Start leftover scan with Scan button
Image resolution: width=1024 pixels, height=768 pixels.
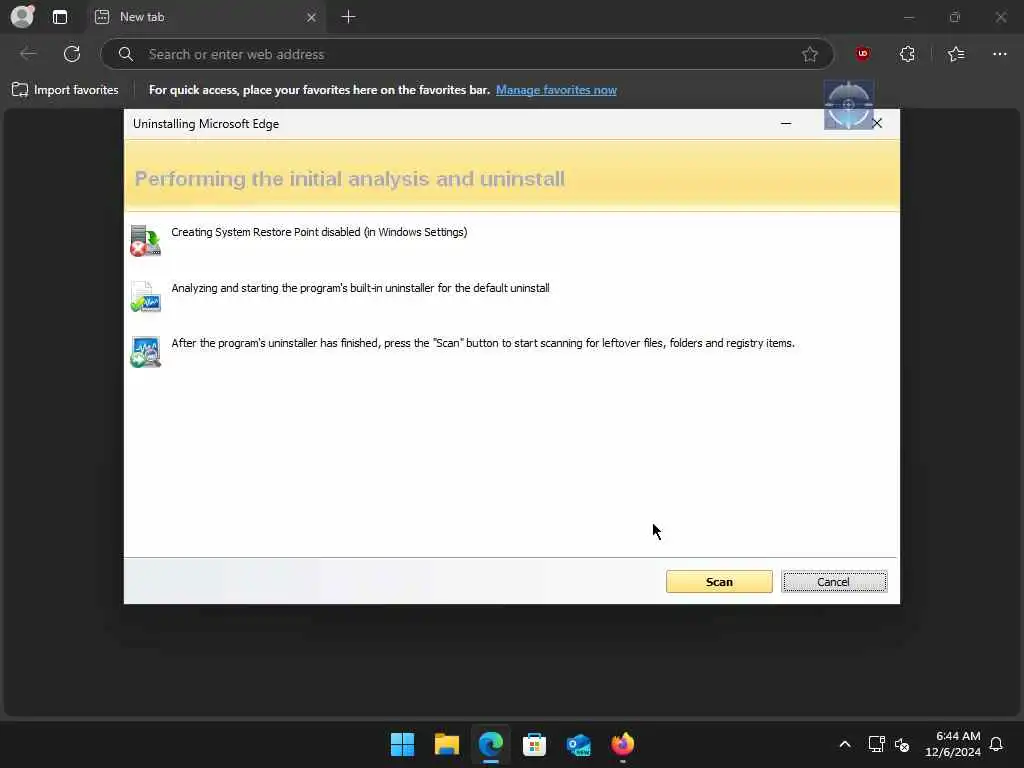click(719, 581)
